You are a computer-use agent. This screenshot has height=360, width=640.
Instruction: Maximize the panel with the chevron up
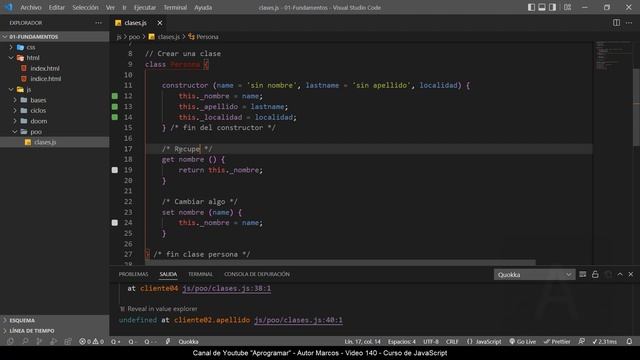pyautogui.click(x=620, y=274)
